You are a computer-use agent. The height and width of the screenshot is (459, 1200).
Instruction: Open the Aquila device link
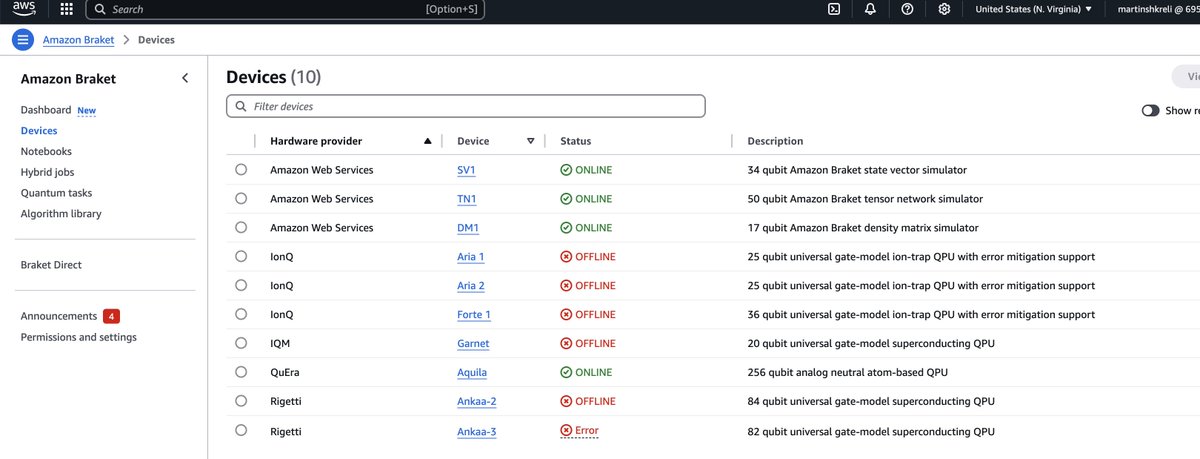pos(472,372)
